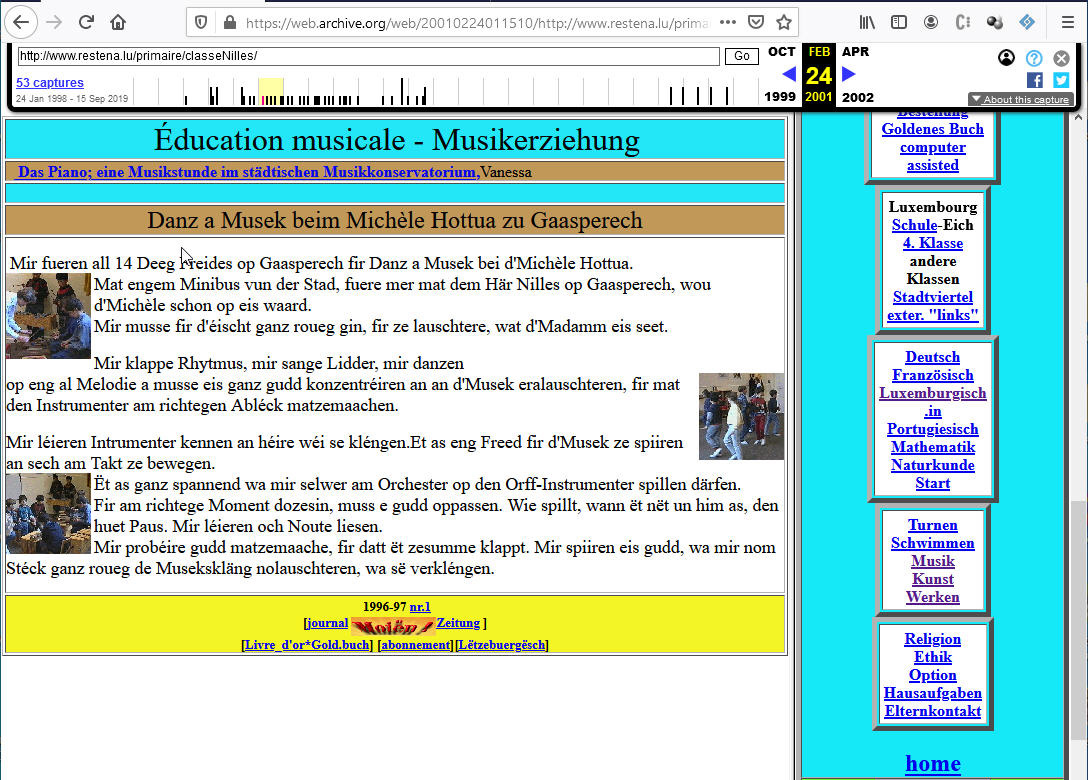Image resolution: width=1088 pixels, height=780 pixels.
Task: Open exter. "links" sidebar link
Action: 933,315
